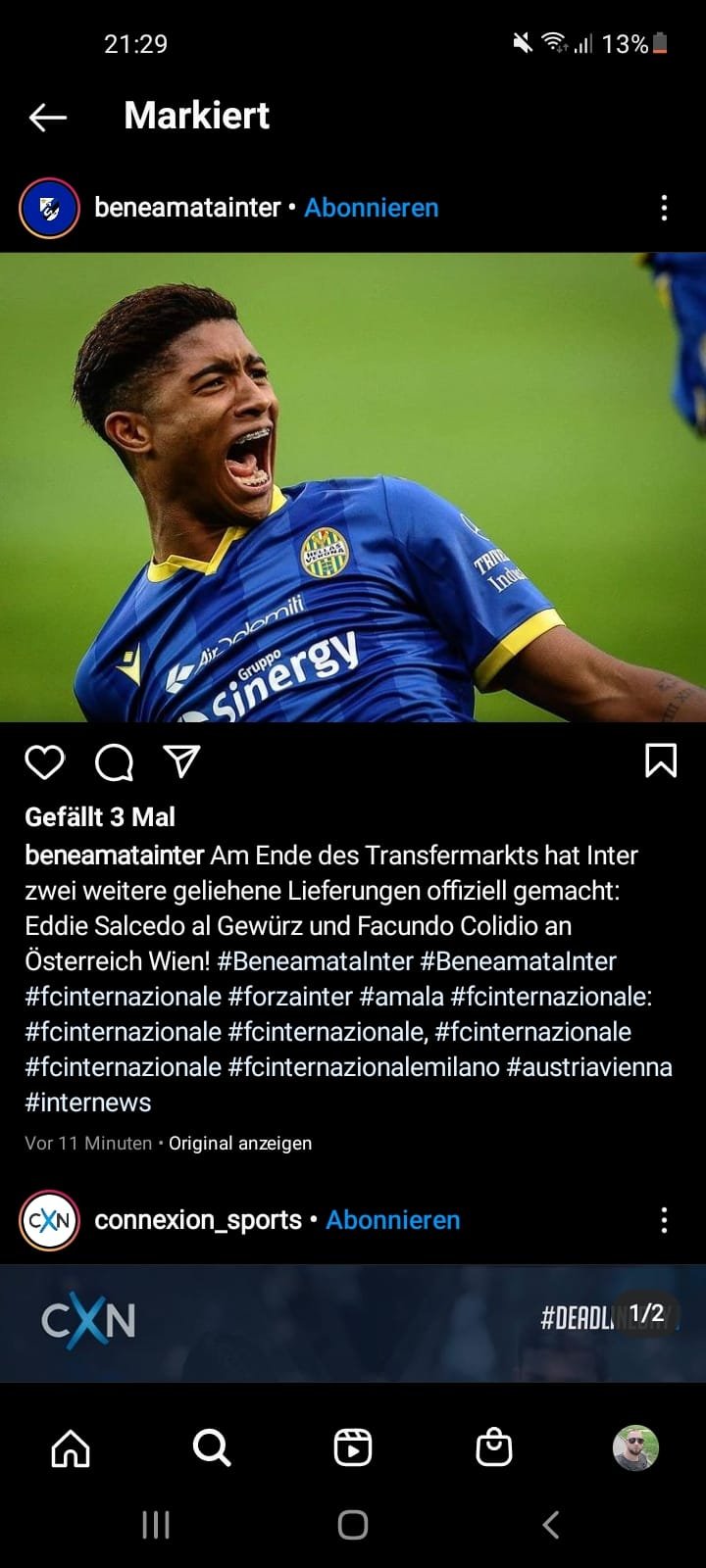
Task: Tap the footballer photo in the post
Action: pos(353,487)
